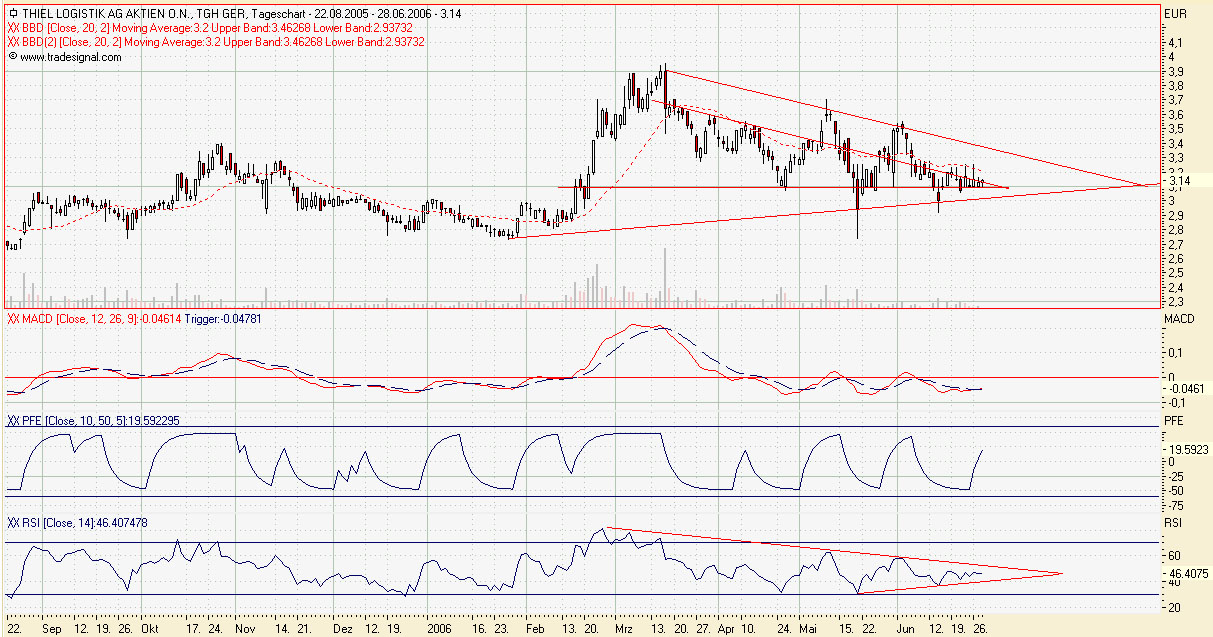The width and height of the screenshot is (1213, 637).
Task: Click the 2,3 price axis label
Action: tap(1174, 301)
